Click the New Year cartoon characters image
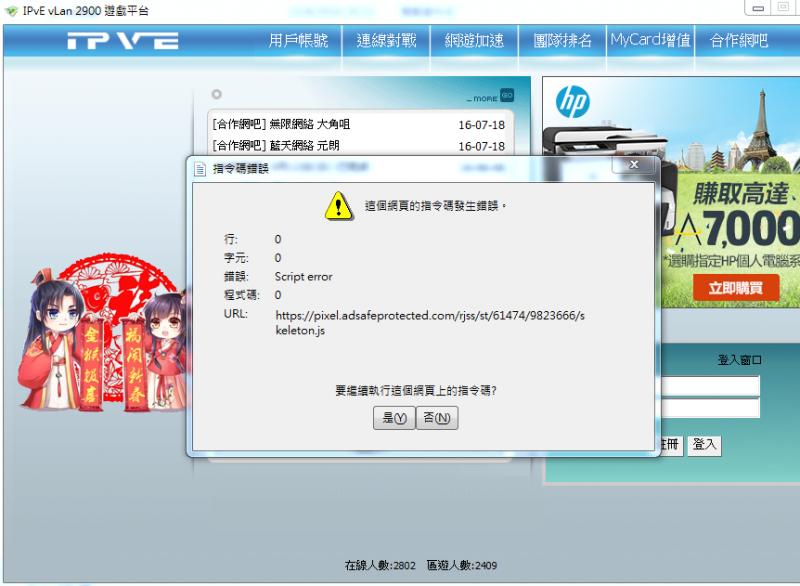This screenshot has height=586, width=800. 102,333
